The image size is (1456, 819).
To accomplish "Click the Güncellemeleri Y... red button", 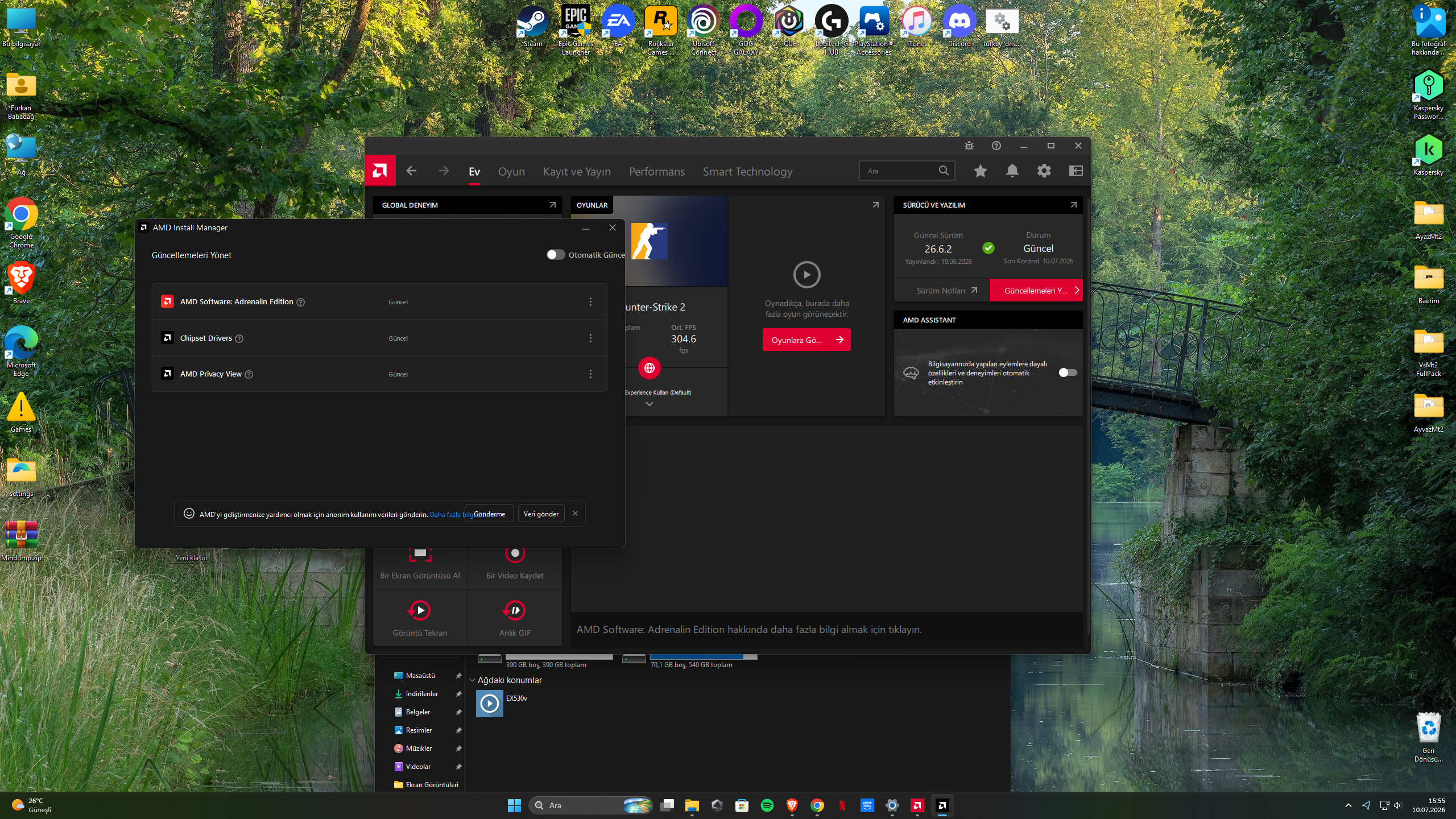I will [x=1036, y=291].
